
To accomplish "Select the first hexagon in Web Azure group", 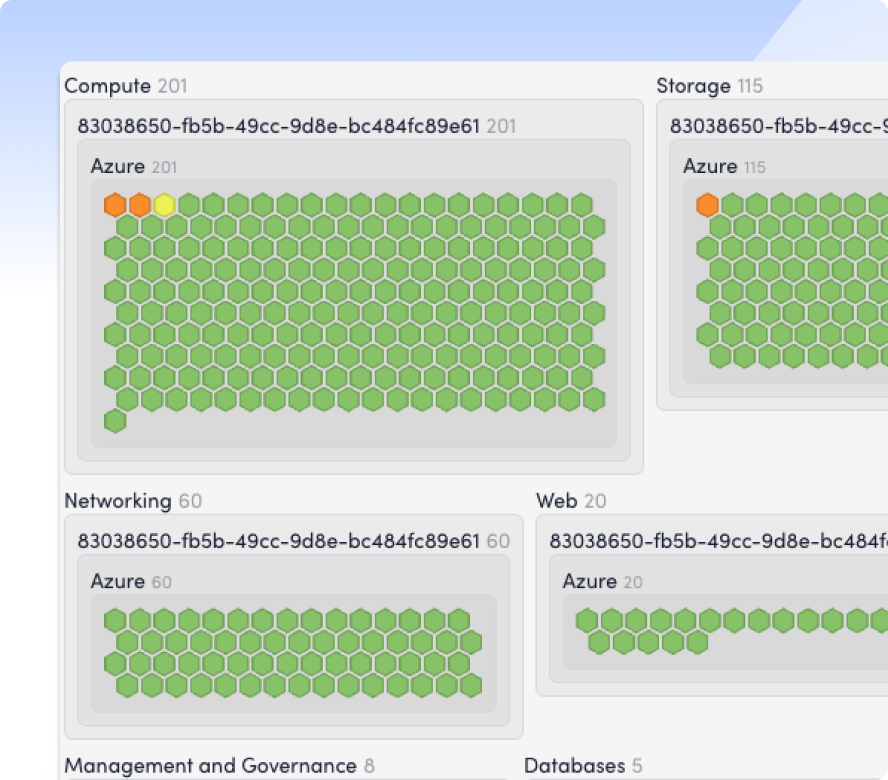I will tap(587, 620).
